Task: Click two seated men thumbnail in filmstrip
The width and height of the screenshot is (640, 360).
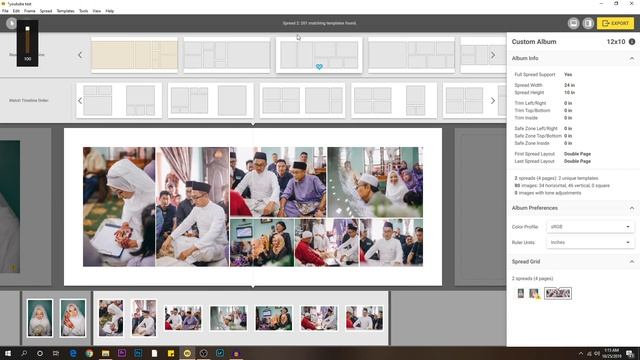Action: pyautogui.click(x=183, y=318)
